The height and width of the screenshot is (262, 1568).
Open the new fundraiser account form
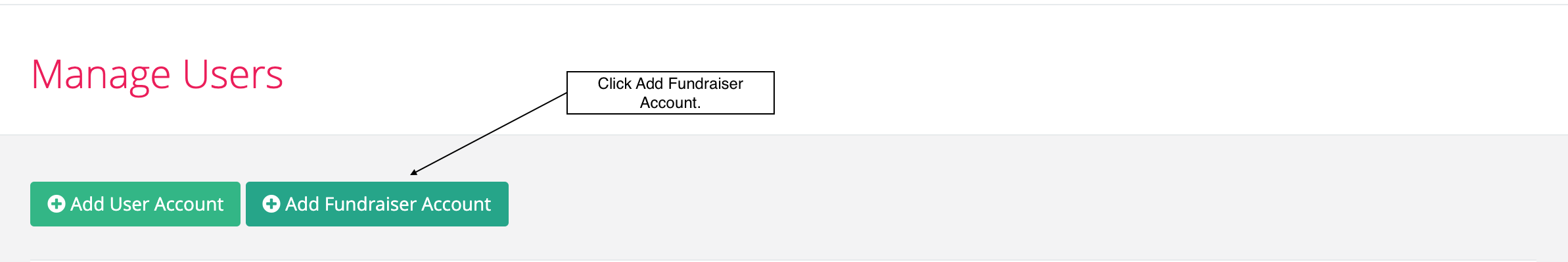click(x=377, y=204)
